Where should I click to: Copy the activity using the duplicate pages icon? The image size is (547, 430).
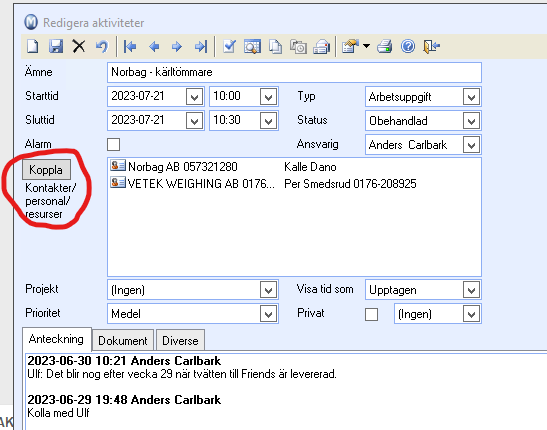coord(275,46)
